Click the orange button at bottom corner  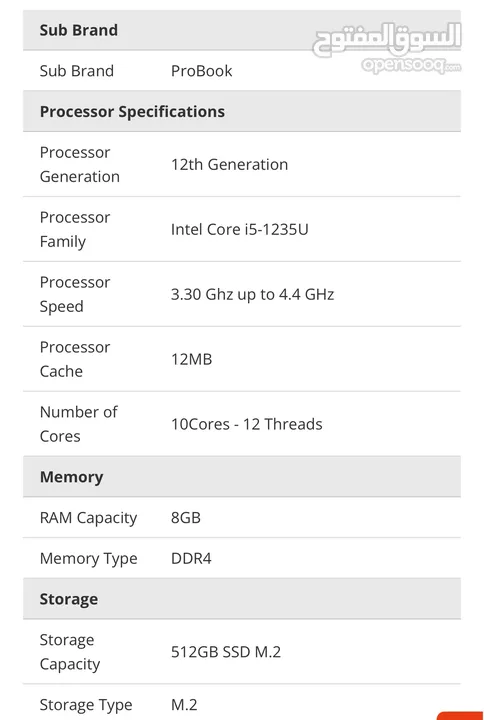[x=460, y=716]
